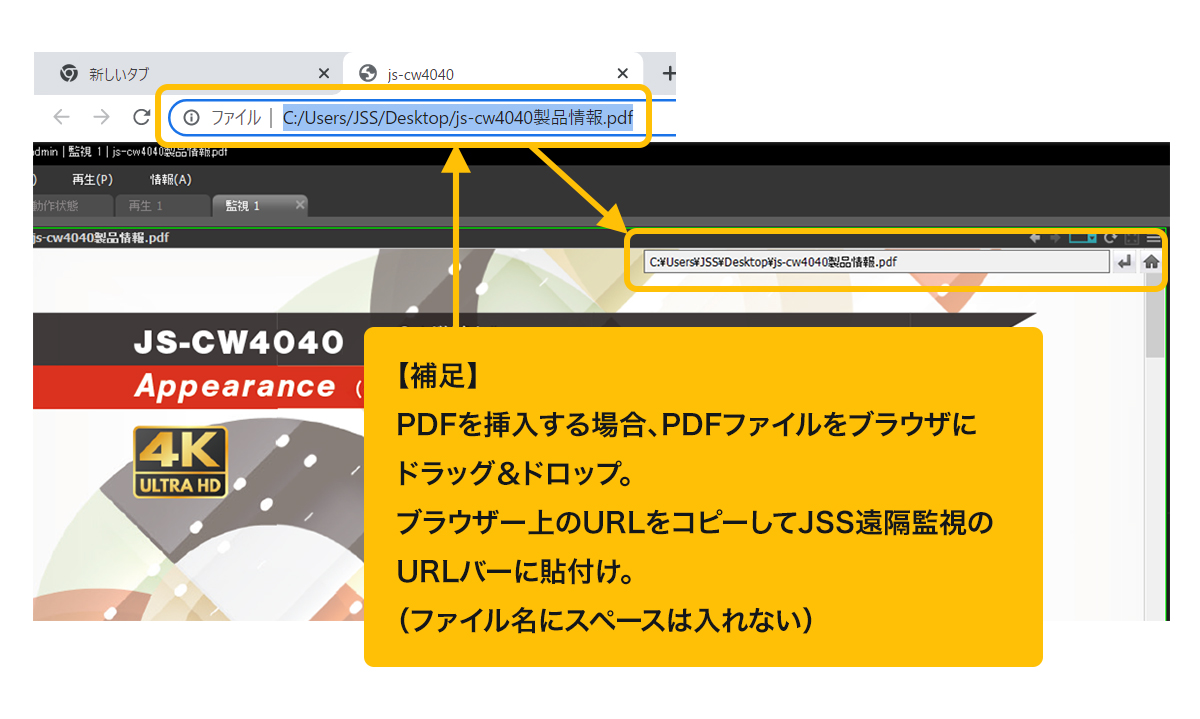Toggle fullscreen icon in JSS panel

[1132, 238]
